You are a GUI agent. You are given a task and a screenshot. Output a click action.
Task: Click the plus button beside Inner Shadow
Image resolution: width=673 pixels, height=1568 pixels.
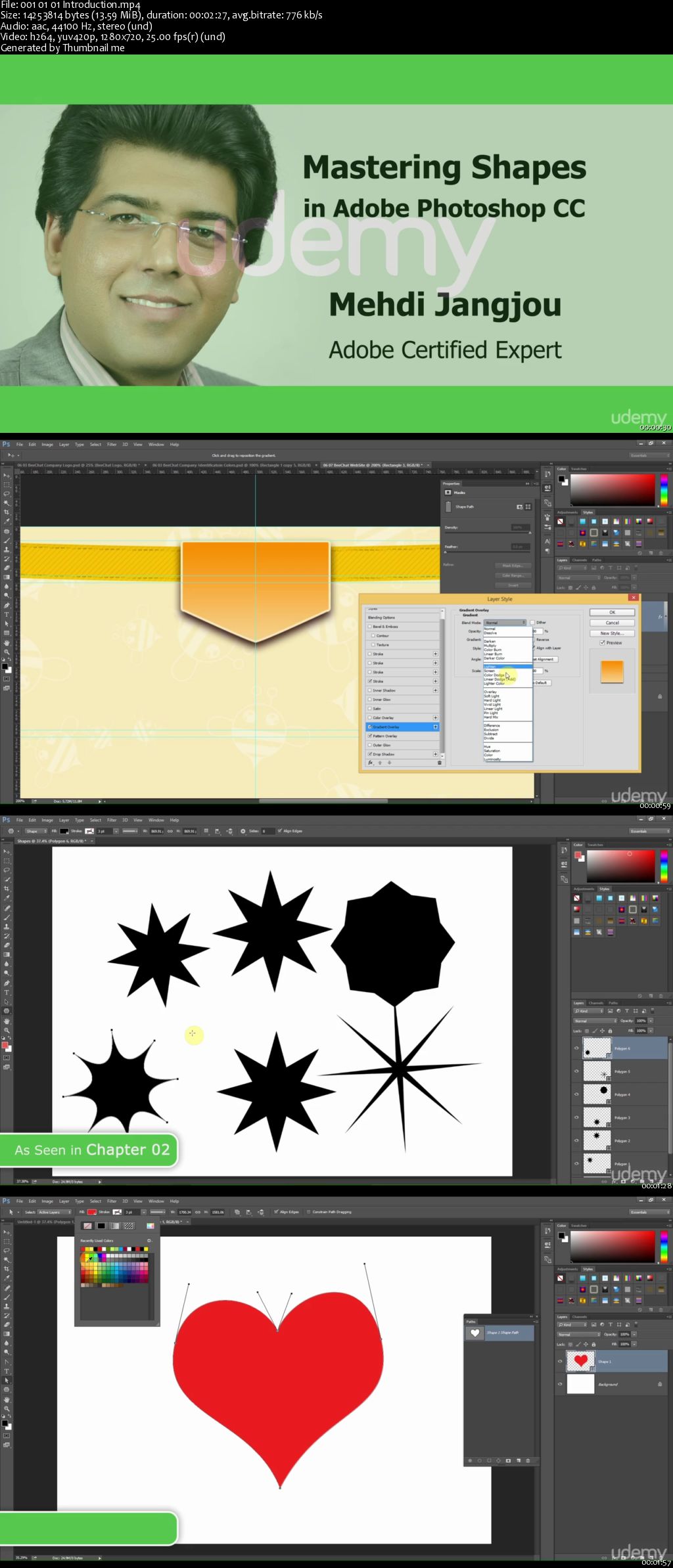[435, 690]
